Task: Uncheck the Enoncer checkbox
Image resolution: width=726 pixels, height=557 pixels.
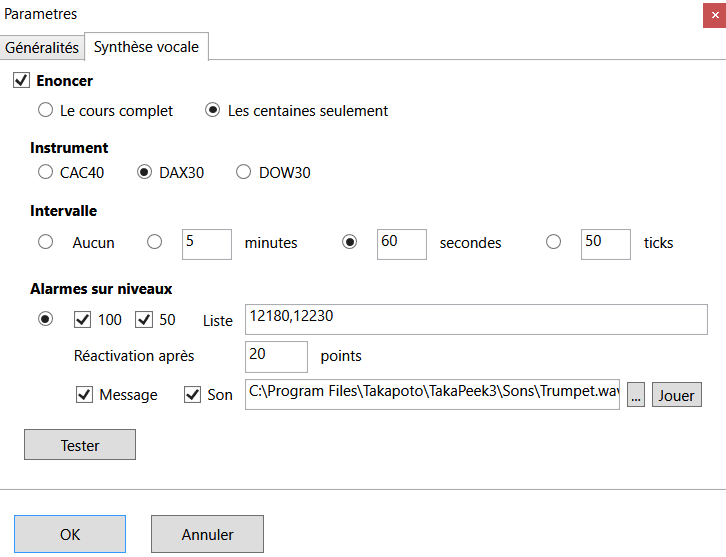Action: tap(21, 80)
